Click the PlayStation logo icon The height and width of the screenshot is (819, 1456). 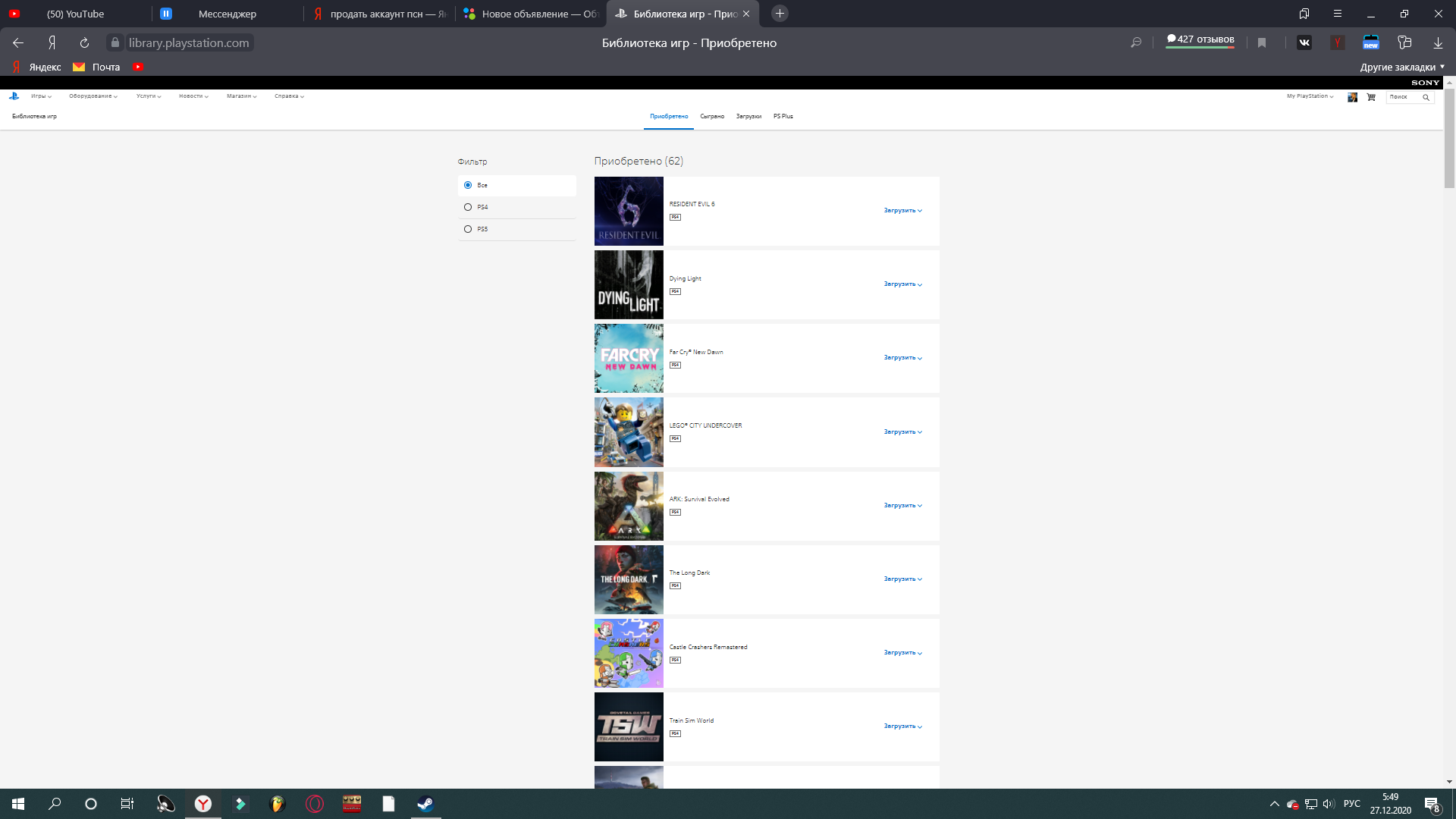[14, 96]
